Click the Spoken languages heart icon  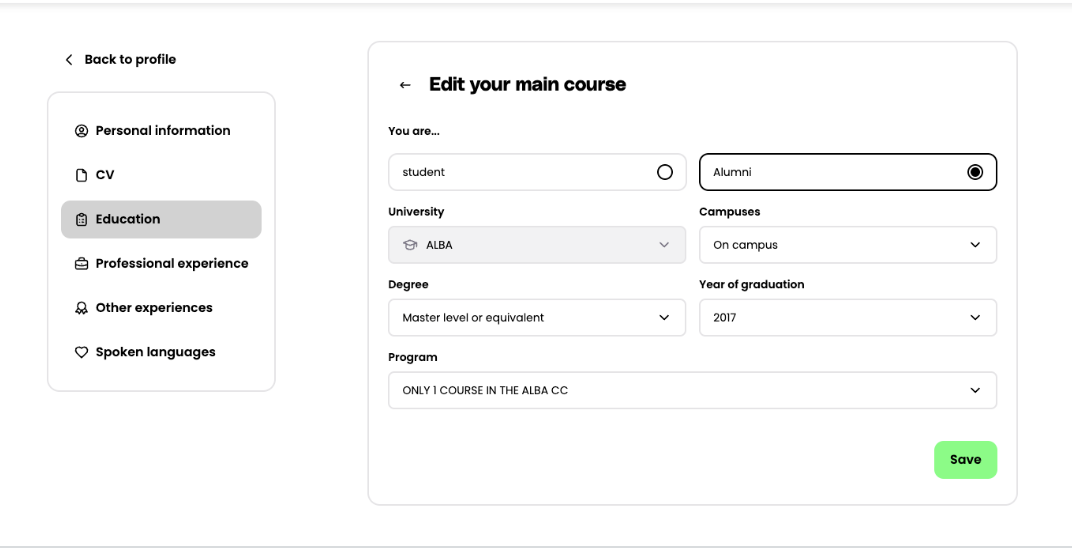pyautogui.click(x=82, y=353)
